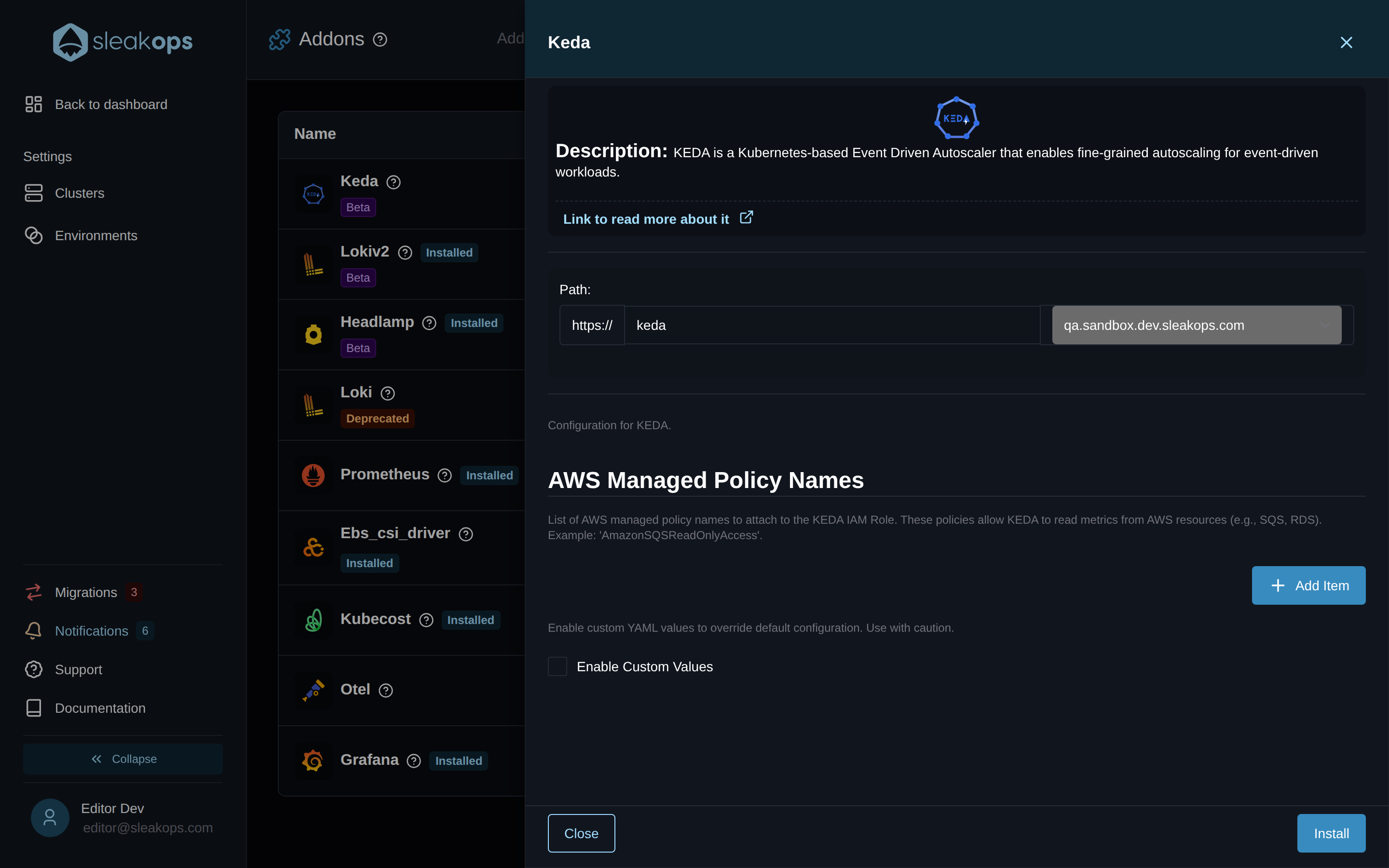
Task: Go back to dashboard
Action: click(x=96, y=105)
